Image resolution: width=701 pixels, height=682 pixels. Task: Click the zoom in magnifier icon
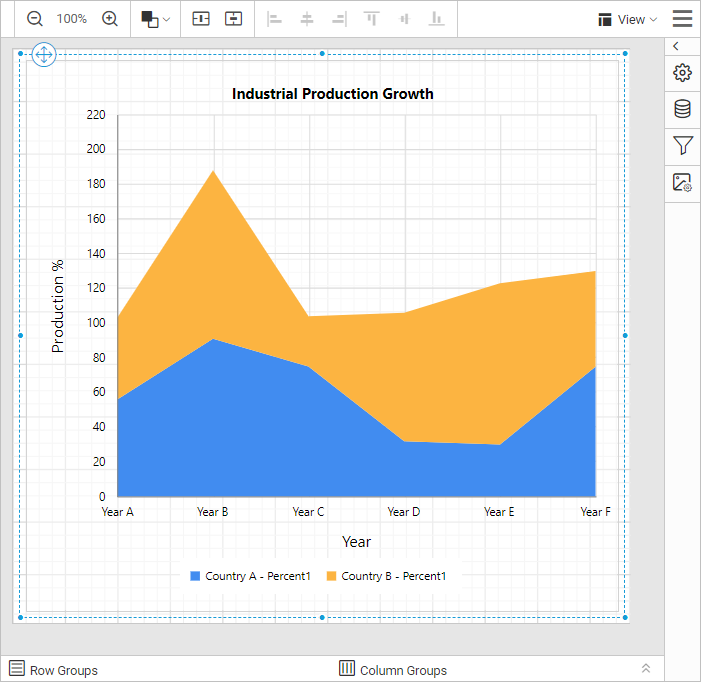(x=110, y=19)
